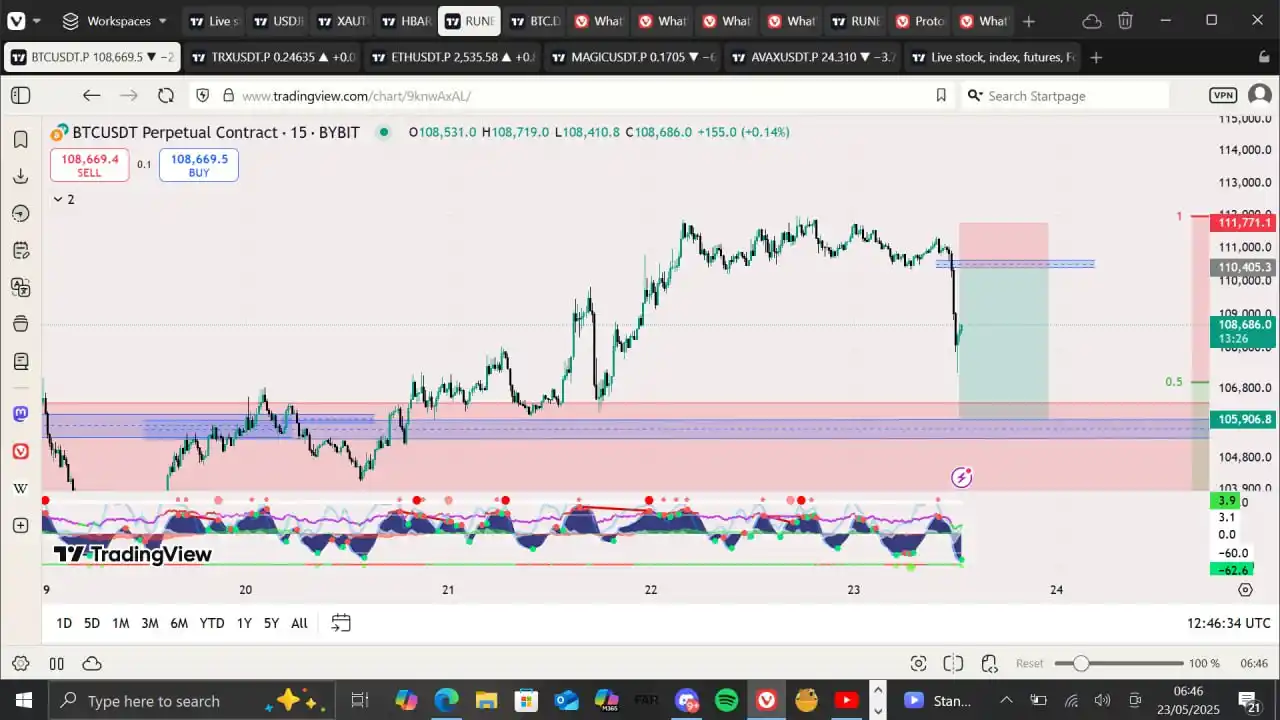Screen dimensions: 1280x720
Task: Add new tab in top tab bar
Action: click(1029, 21)
